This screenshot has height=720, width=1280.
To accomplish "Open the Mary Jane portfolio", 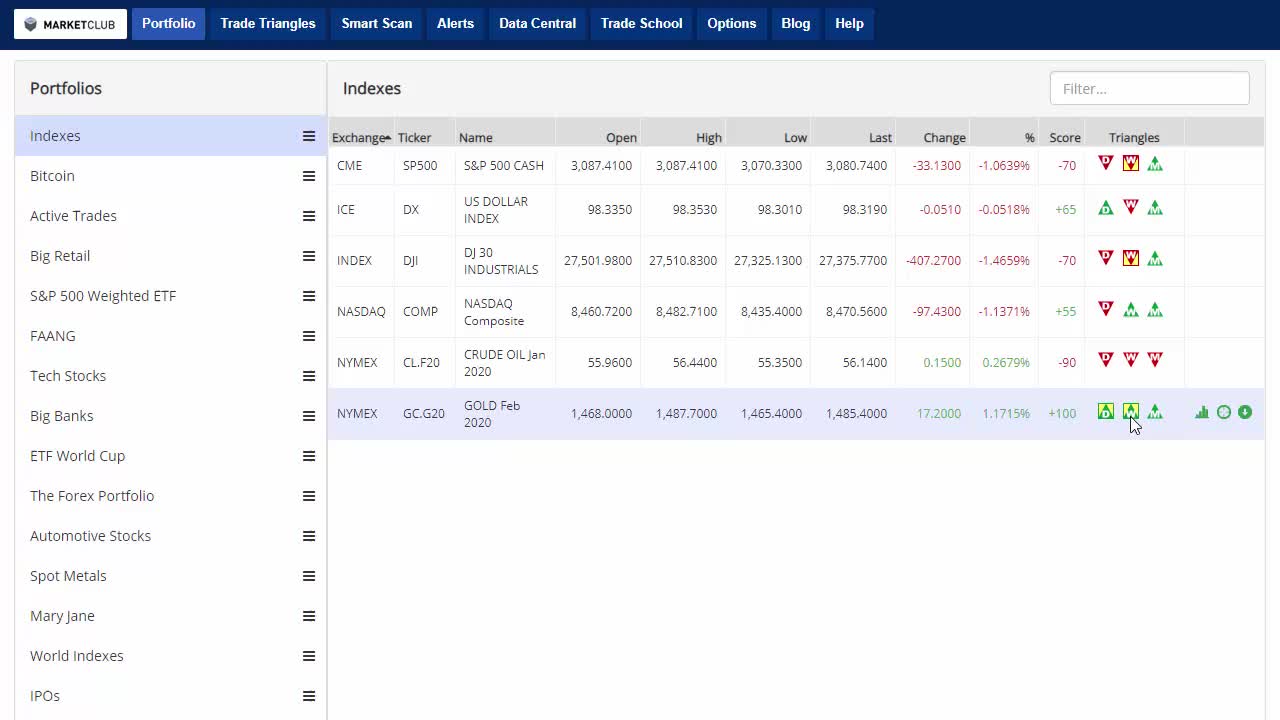I will pos(170,616).
